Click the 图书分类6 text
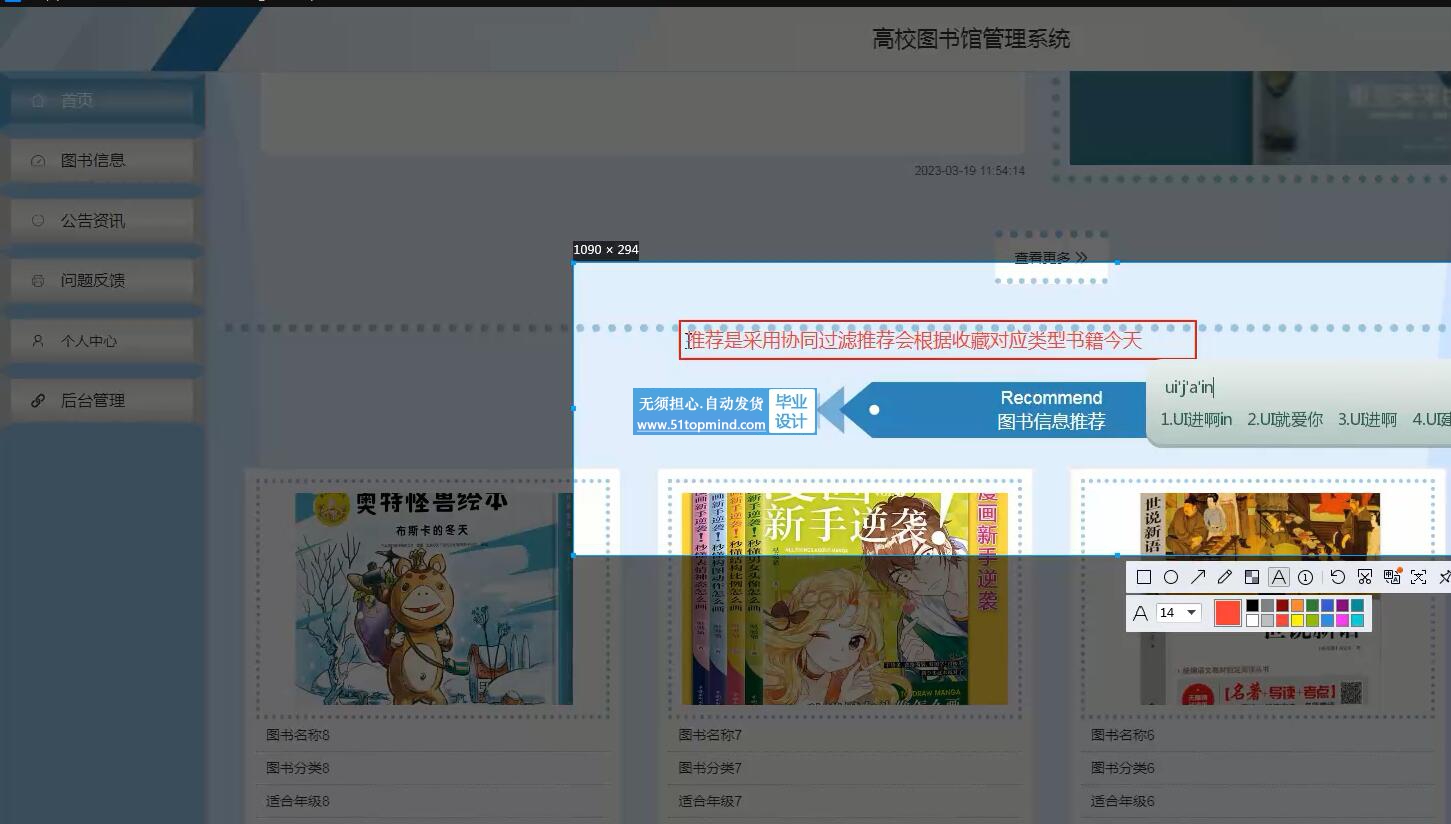This screenshot has width=1451, height=824. pos(1123,768)
